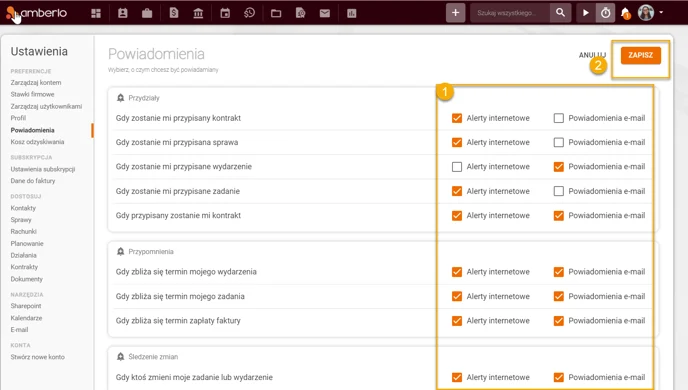Image resolution: width=688 pixels, height=390 pixels.
Task: Open the time history clock icon
Action: [x=249, y=13]
